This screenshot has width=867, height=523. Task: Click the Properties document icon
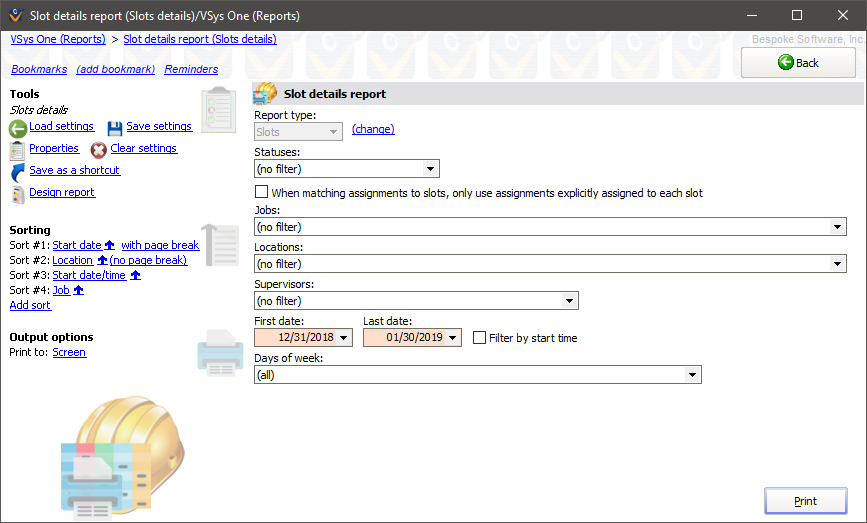pos(17,150)
